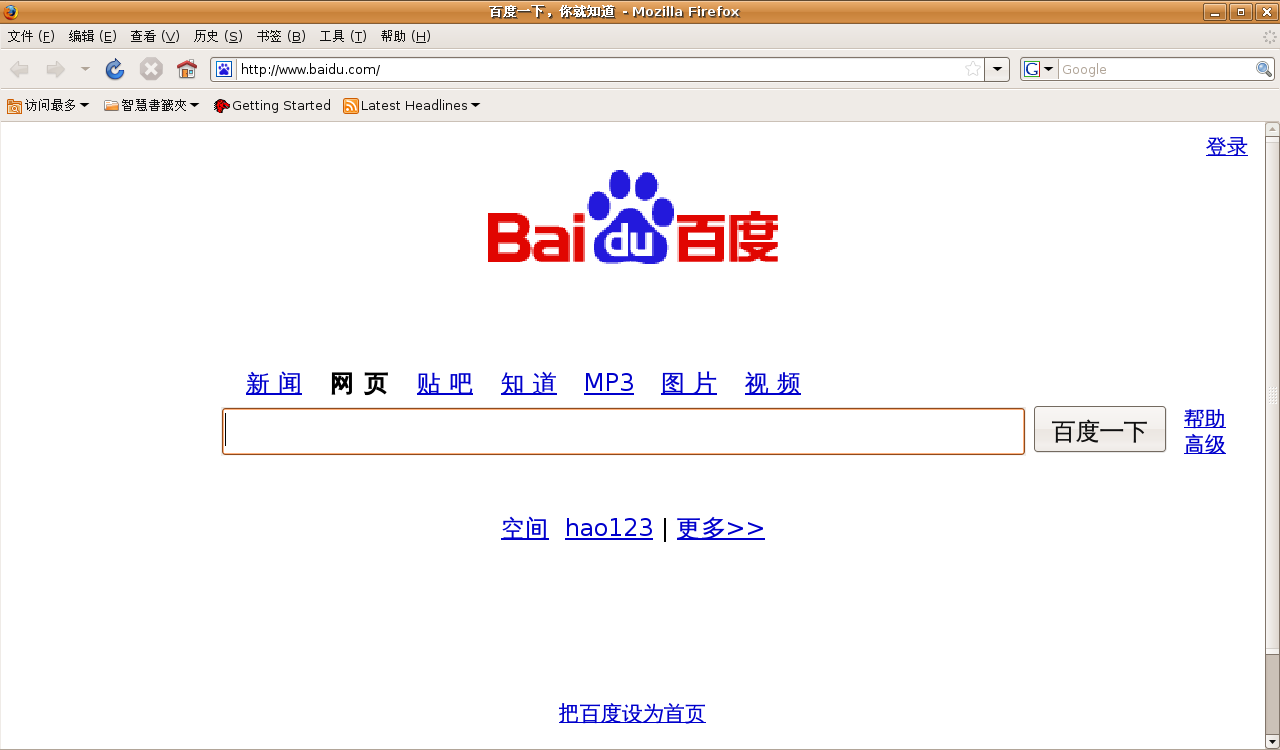Click the 登录 login link

(x=1227, y=146)
